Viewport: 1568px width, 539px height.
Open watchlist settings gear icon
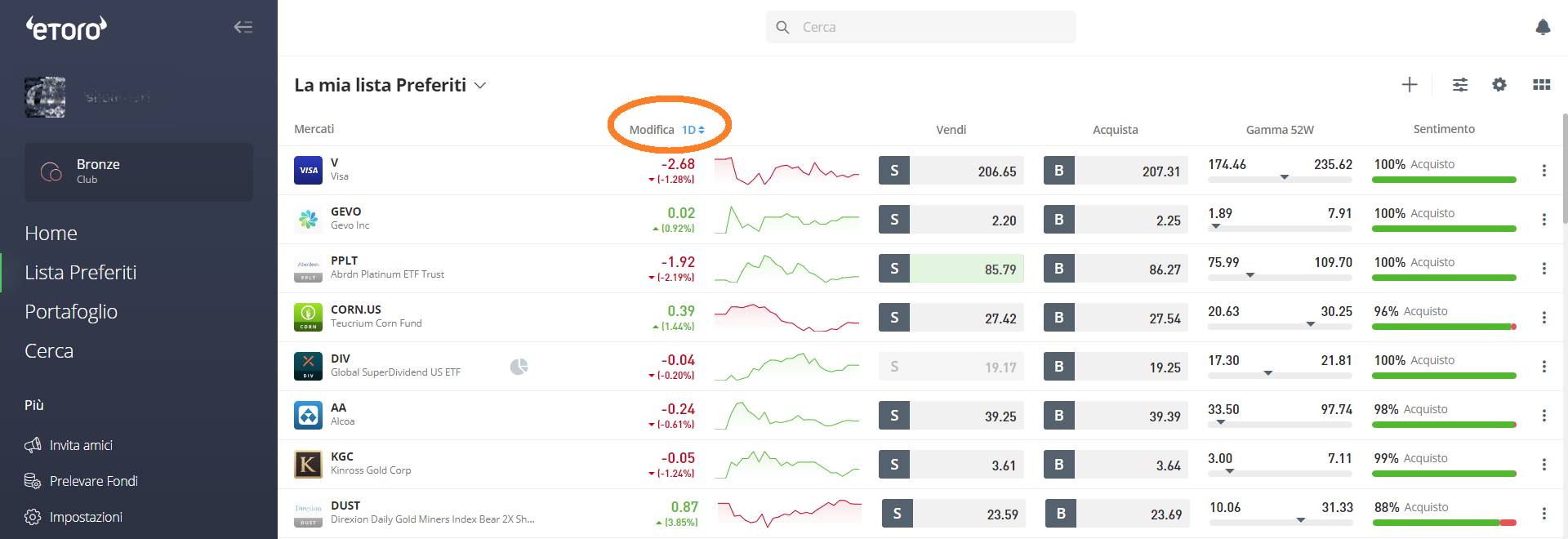[x=1499, y=84]
